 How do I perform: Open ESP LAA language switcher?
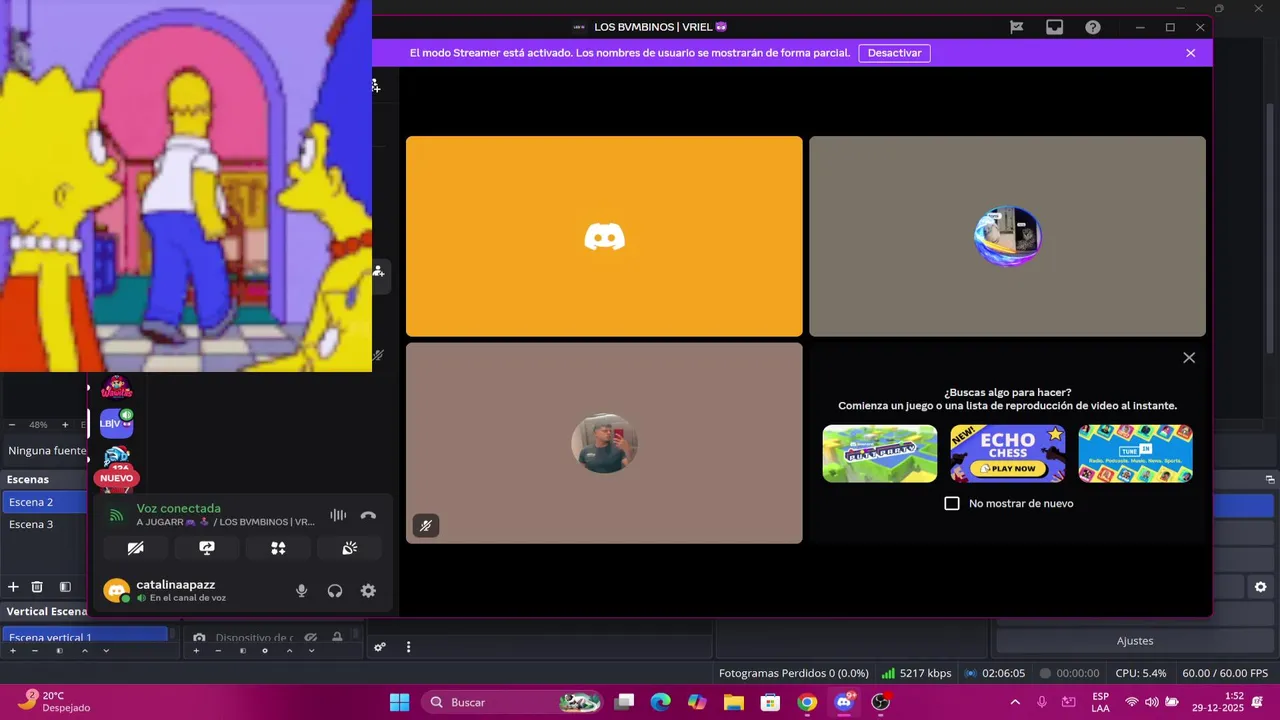(1100, 702)
